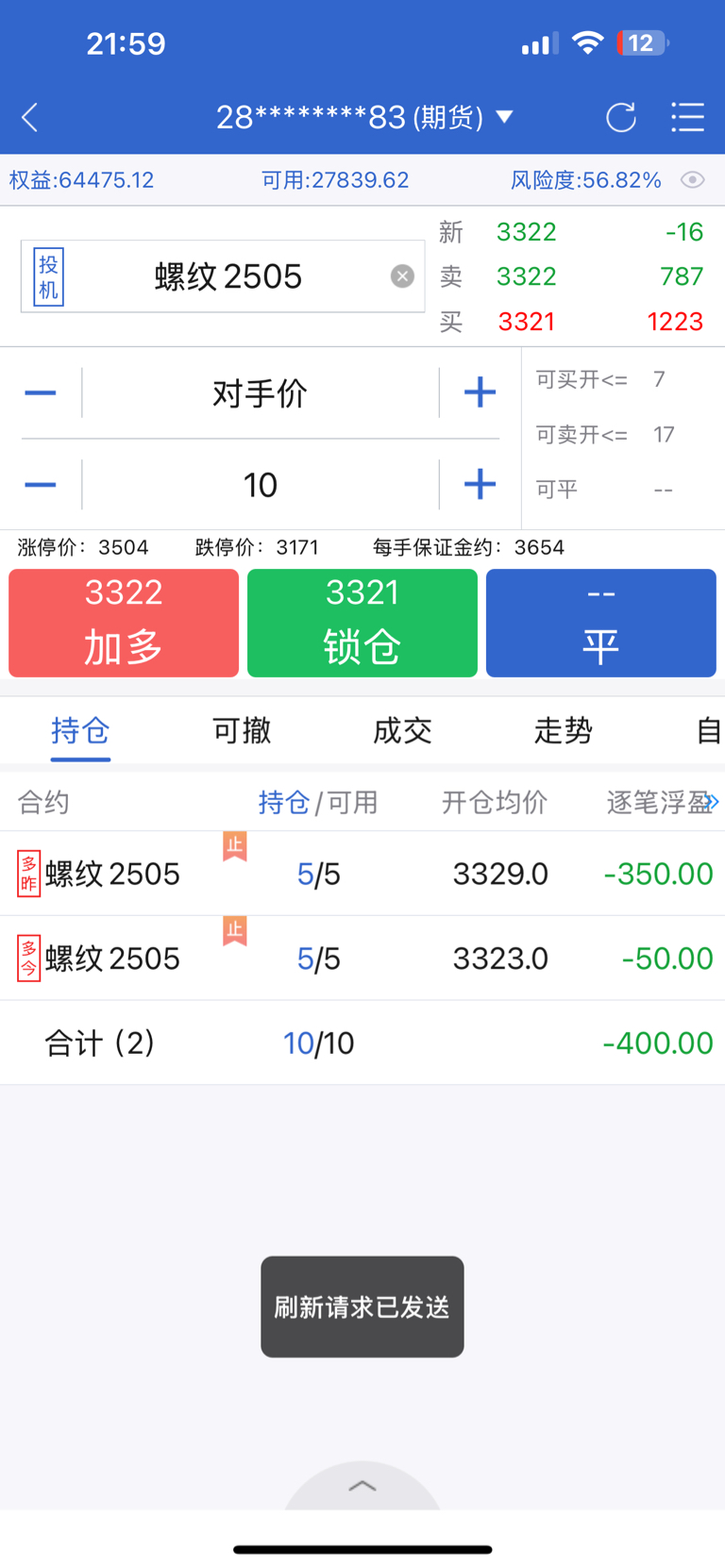Open the 多昨 螺纹2505 position row
This screenshot has height=1568, width=725.
pyautogui.click(x=362, y=874)
